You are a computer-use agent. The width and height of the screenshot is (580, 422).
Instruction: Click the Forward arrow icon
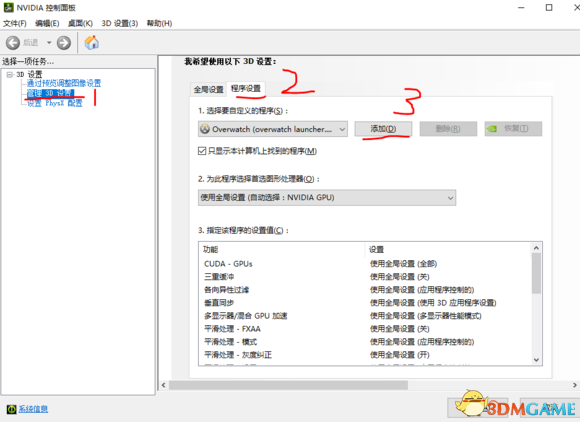pyautogui.click(x=64, y=43)
